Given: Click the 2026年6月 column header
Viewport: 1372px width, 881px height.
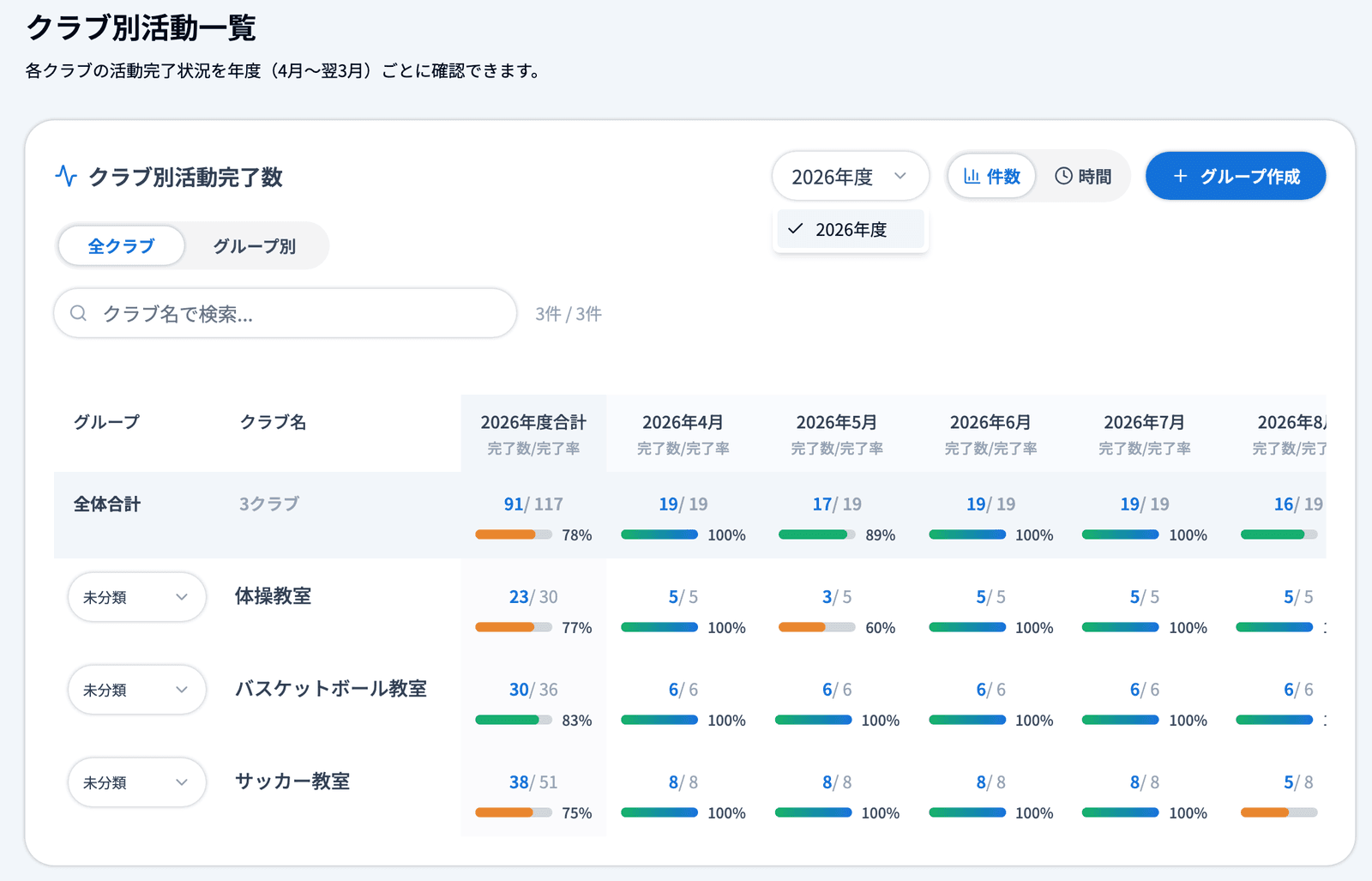Looking at the screenshot, I should point(990,433).
